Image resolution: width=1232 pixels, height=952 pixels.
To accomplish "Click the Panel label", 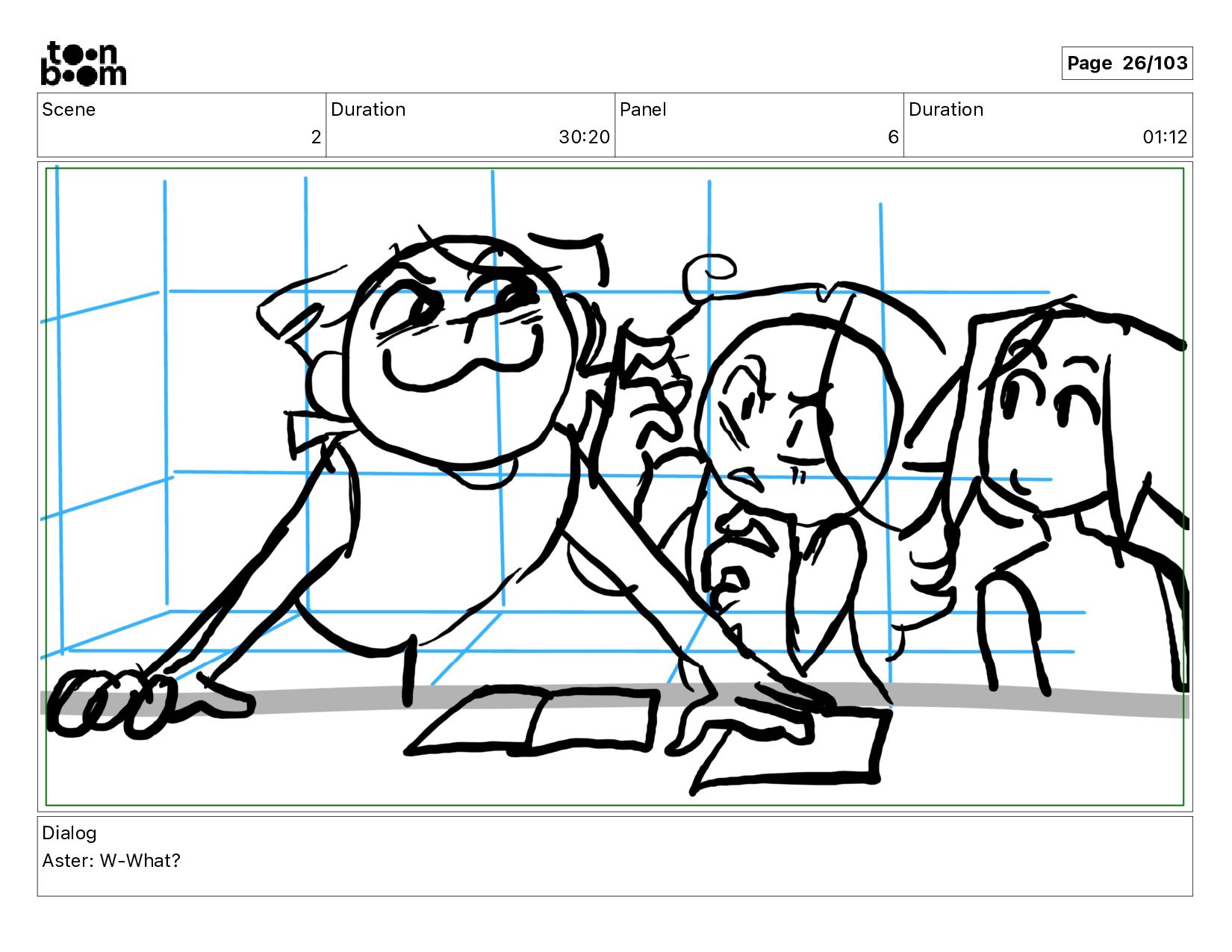I will (643, 110).
